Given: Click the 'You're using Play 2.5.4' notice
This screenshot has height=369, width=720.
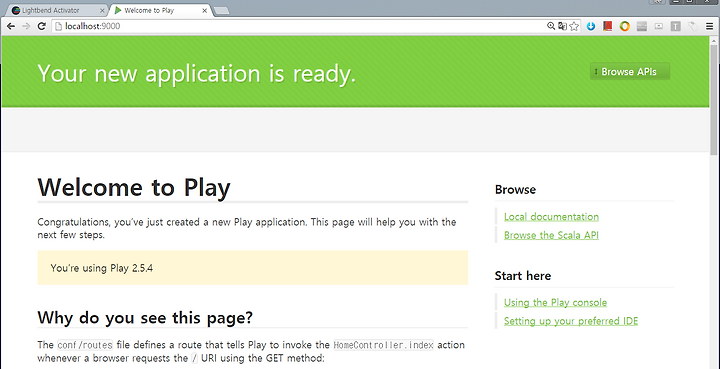Looking at the screenshot, I should click(x=253, y=268).
